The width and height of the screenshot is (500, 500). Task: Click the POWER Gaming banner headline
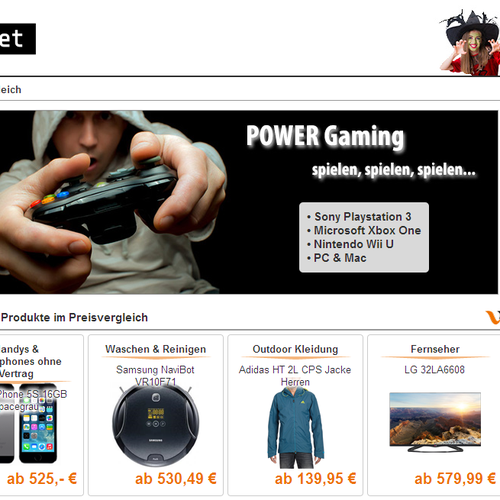[x=325, y=137]
